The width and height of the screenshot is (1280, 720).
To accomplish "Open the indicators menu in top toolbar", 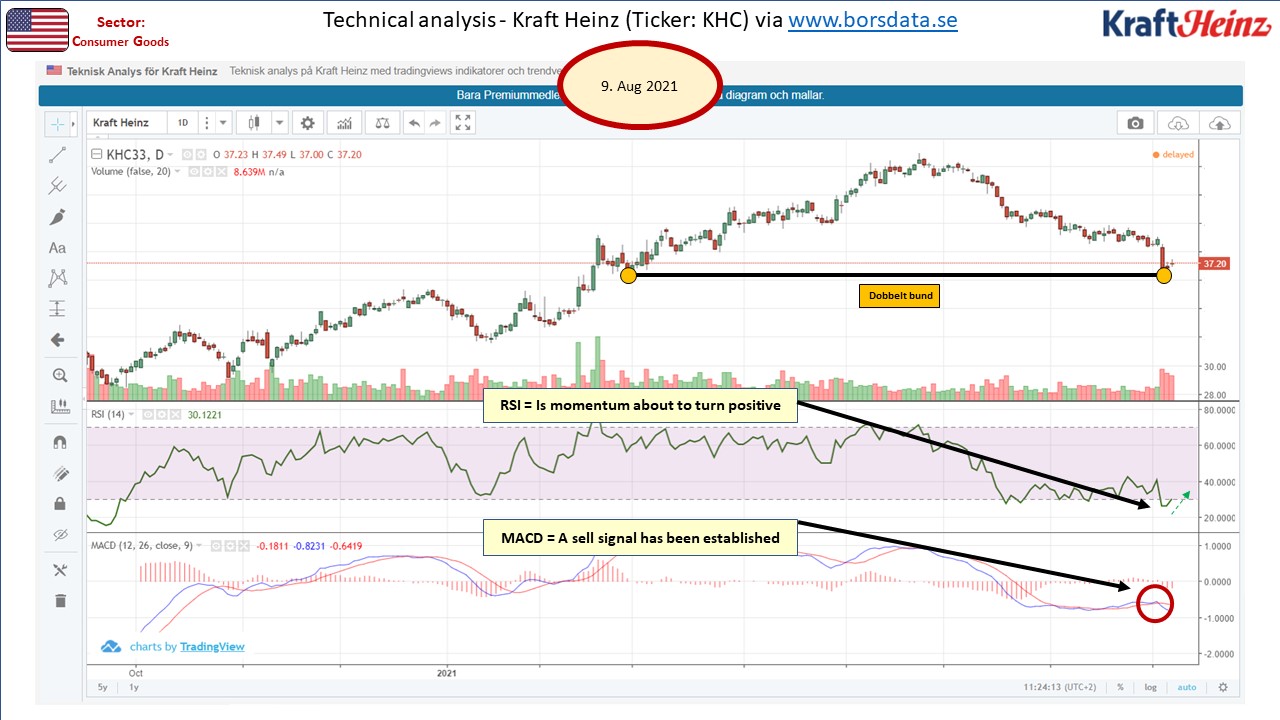I will tap(345, 123).
